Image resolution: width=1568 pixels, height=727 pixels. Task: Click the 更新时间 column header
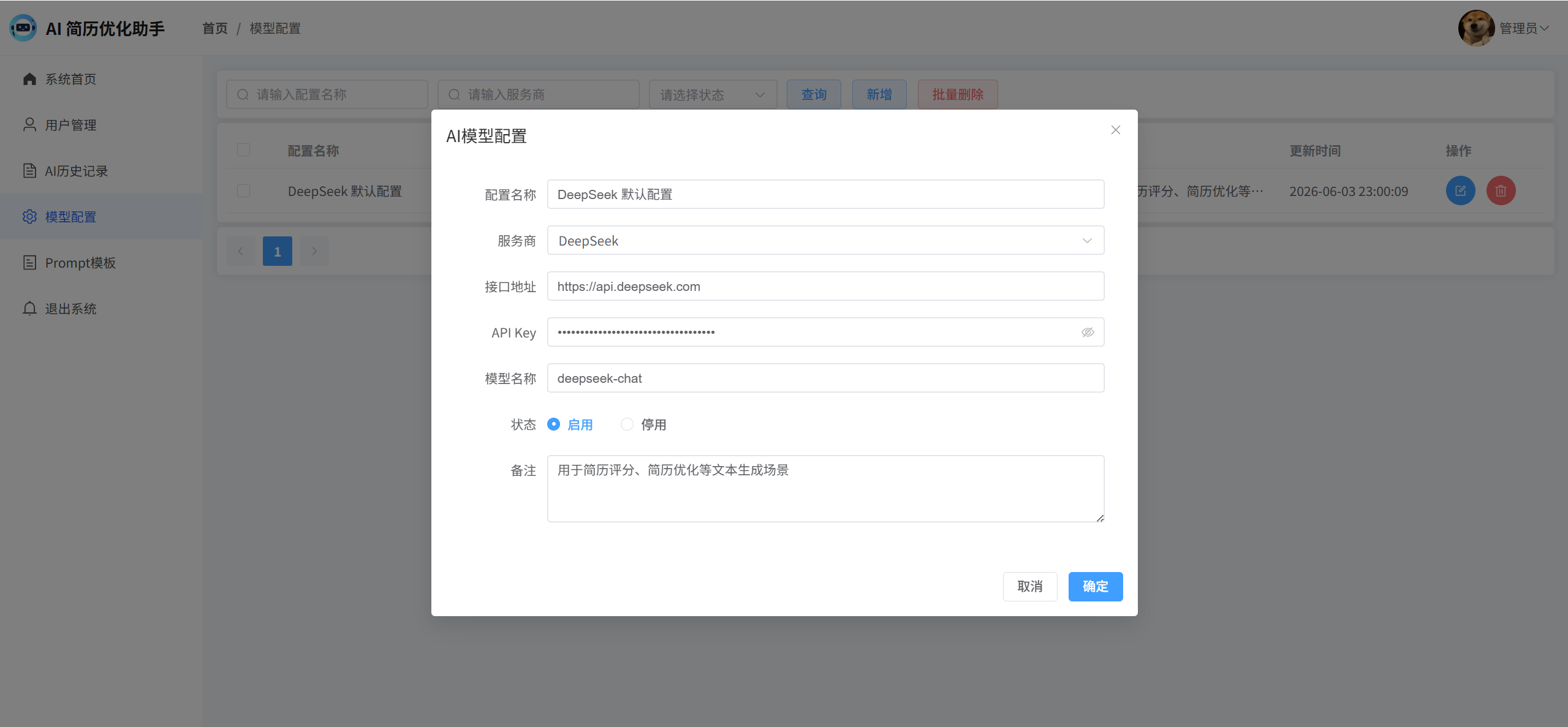click(1315, 151)
